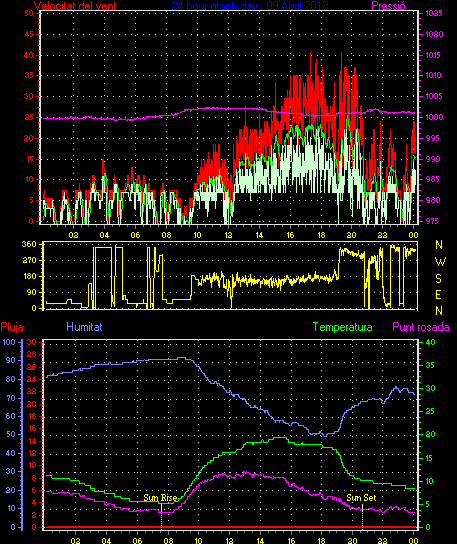Image resolution: width=457 pixels, height=544 pixels.
Task: Click the 'Sun Rise' marker label
Action: 160,498
